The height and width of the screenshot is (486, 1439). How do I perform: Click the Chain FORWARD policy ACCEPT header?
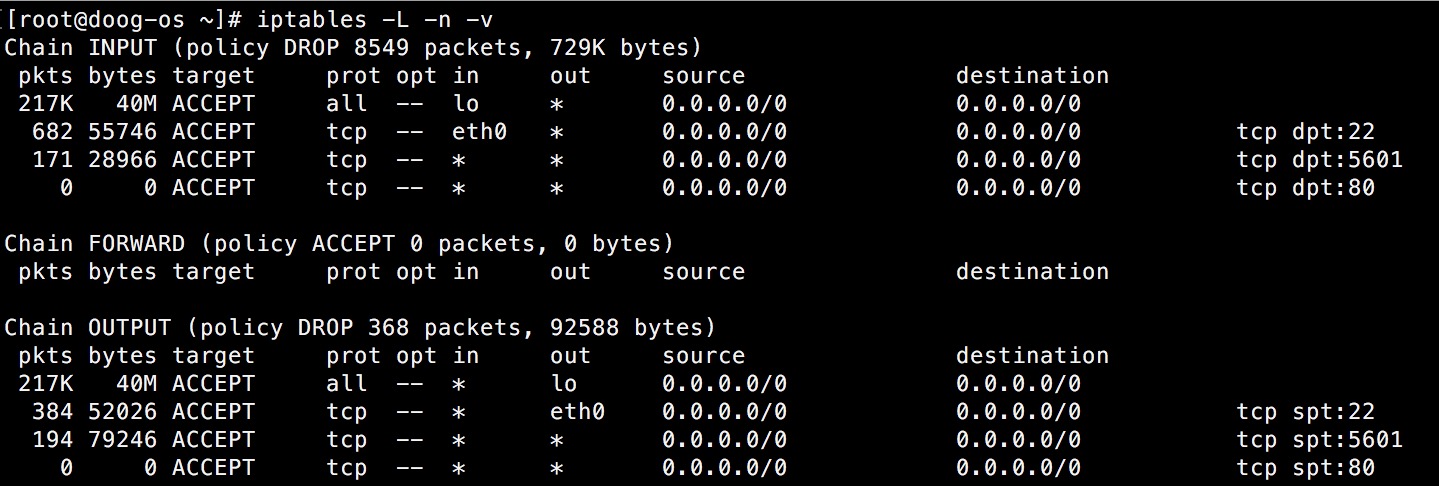pos(339,243)
